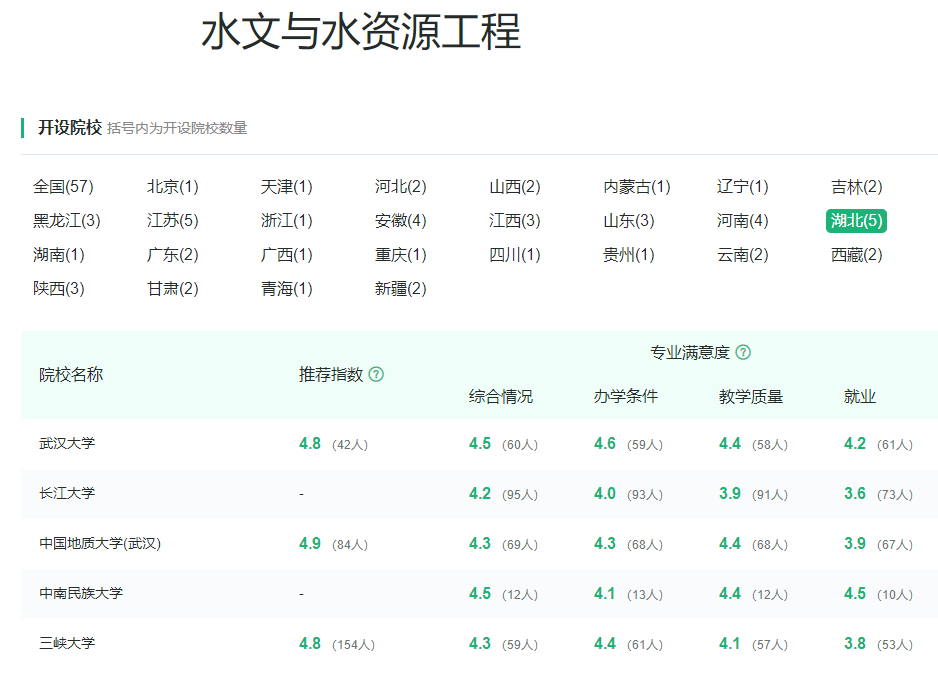Filter schools by 广东(2)
The image size is (938, 691).
click(x=172, y=255)
